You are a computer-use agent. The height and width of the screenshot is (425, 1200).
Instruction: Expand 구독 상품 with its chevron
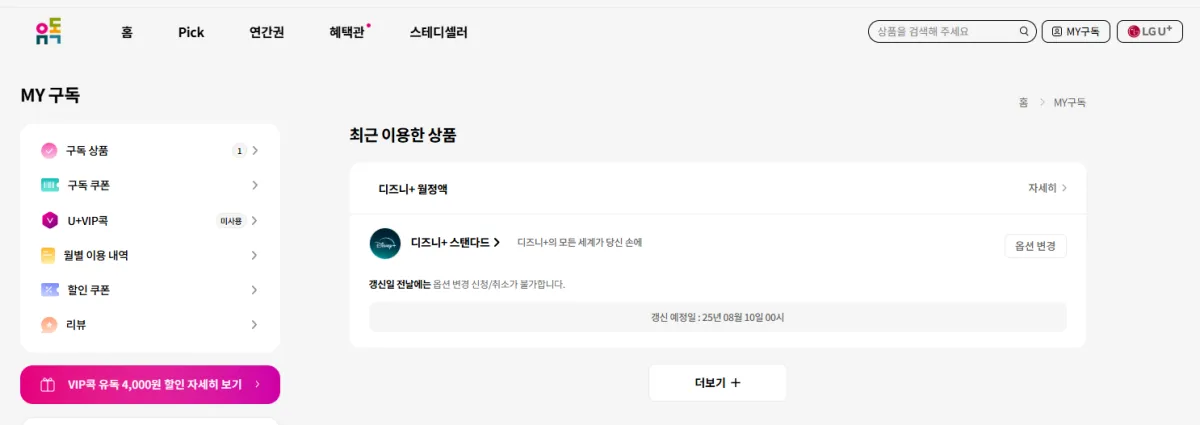click(255, 151)
